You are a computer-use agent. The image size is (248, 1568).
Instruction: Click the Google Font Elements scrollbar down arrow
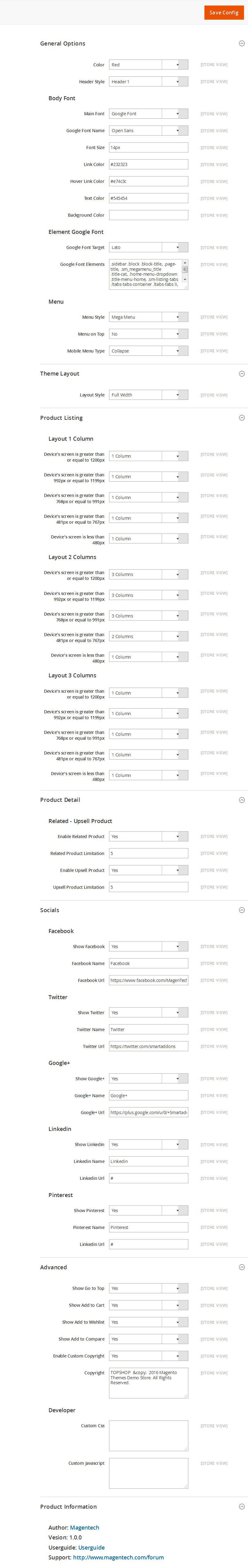[x=185, y=279]
